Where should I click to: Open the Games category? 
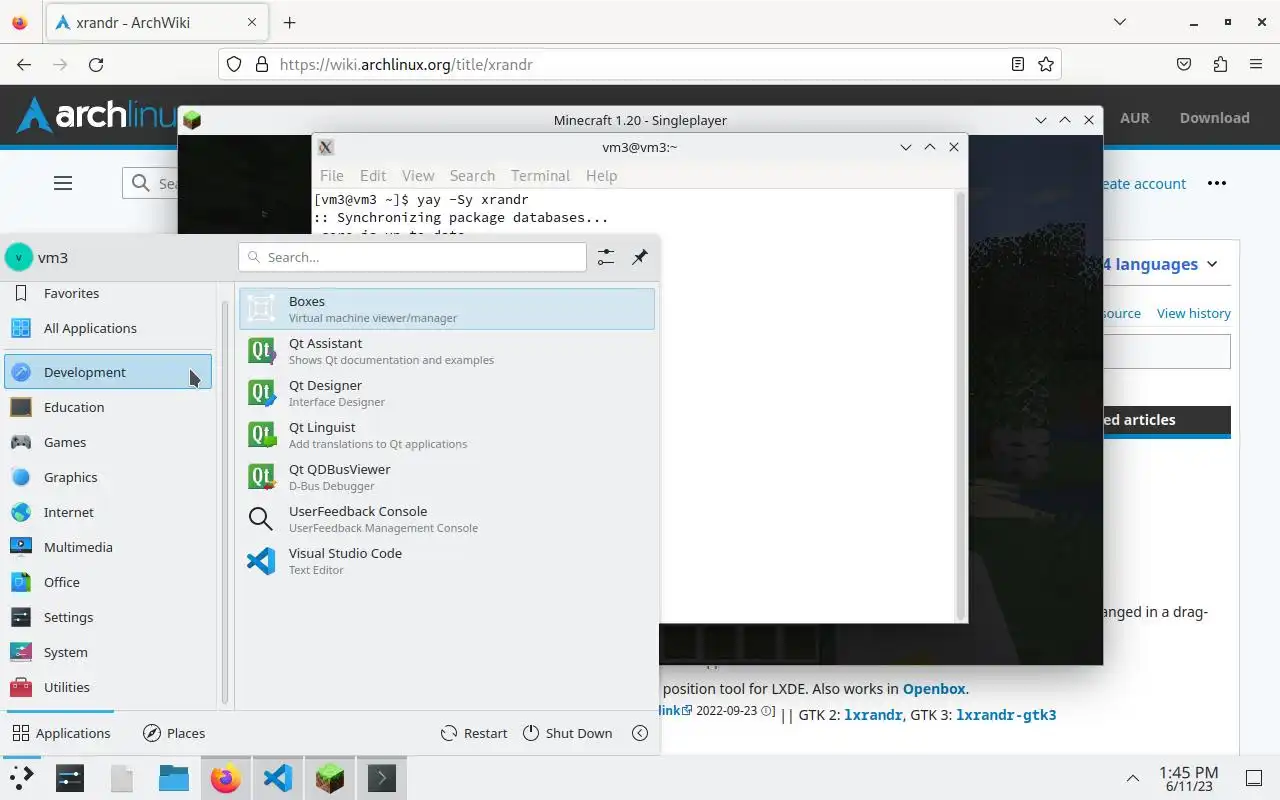[108, 442]
